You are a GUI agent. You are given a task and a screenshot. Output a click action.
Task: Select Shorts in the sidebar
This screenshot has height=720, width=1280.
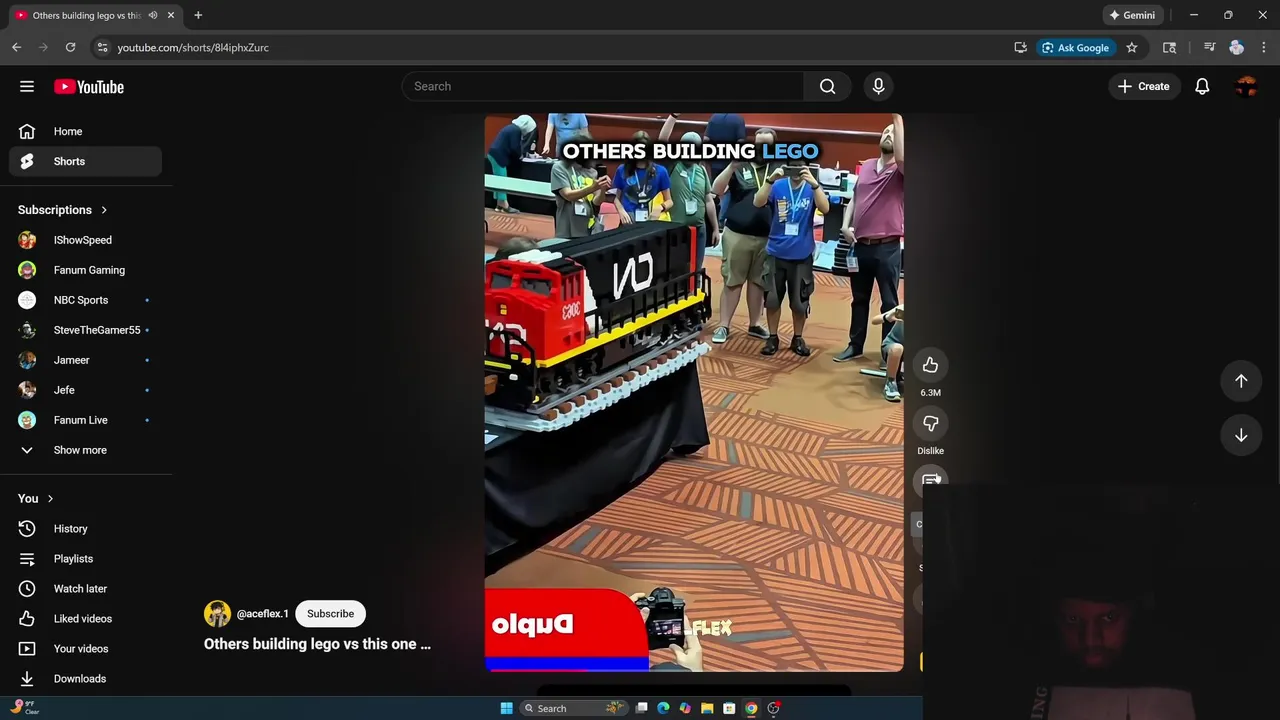tap(86, 161)
